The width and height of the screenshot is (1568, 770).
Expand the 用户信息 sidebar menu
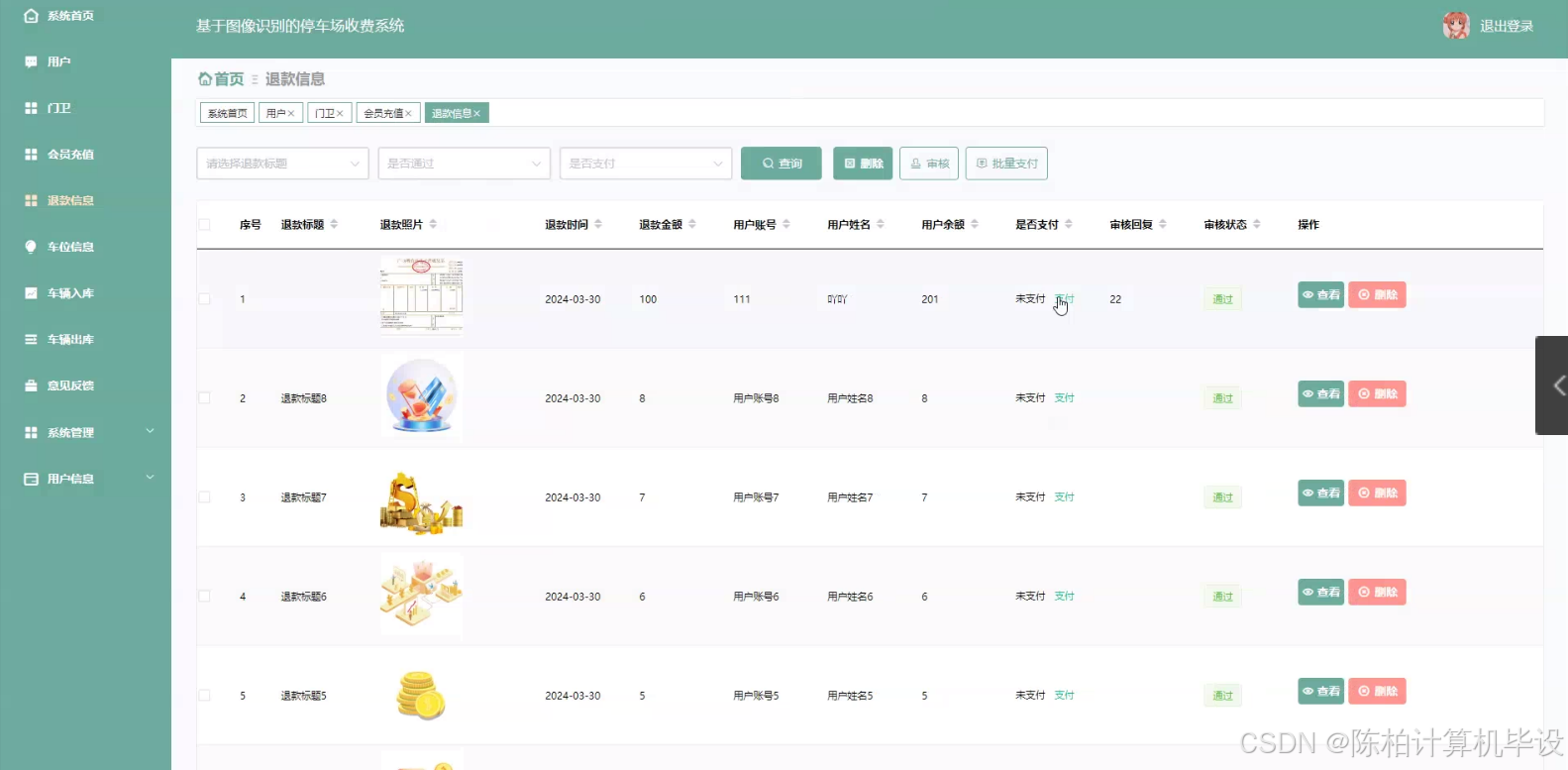151,478
